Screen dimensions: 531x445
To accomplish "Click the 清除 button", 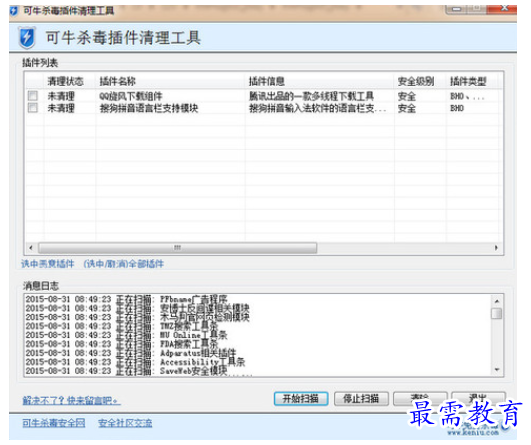I will click(x=420, y=399).
